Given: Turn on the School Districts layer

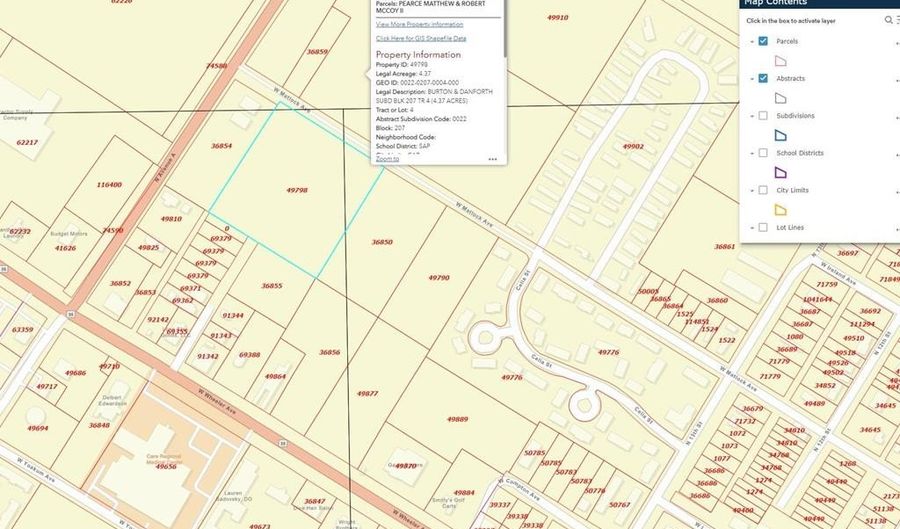Looking at the screenshot, I should pyautogui.click(x=763, y=153).
